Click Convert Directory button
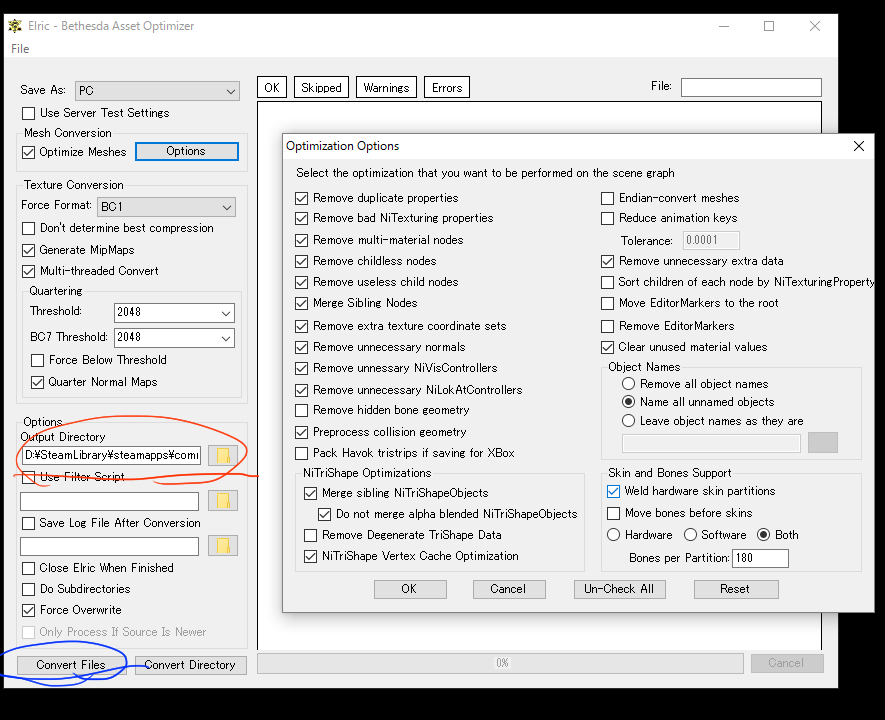 (190, 665)
